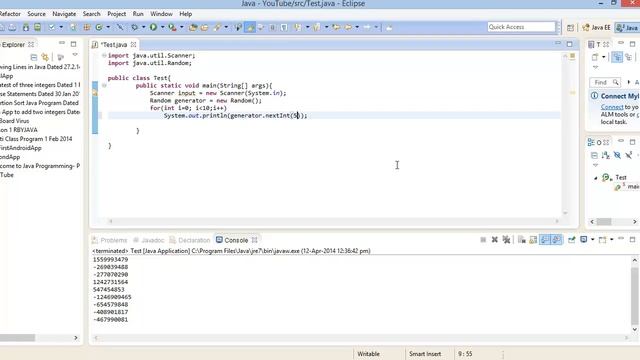Click Remove Launch (X) console icon
Screen dimensions: 640x360
point(494,240)
